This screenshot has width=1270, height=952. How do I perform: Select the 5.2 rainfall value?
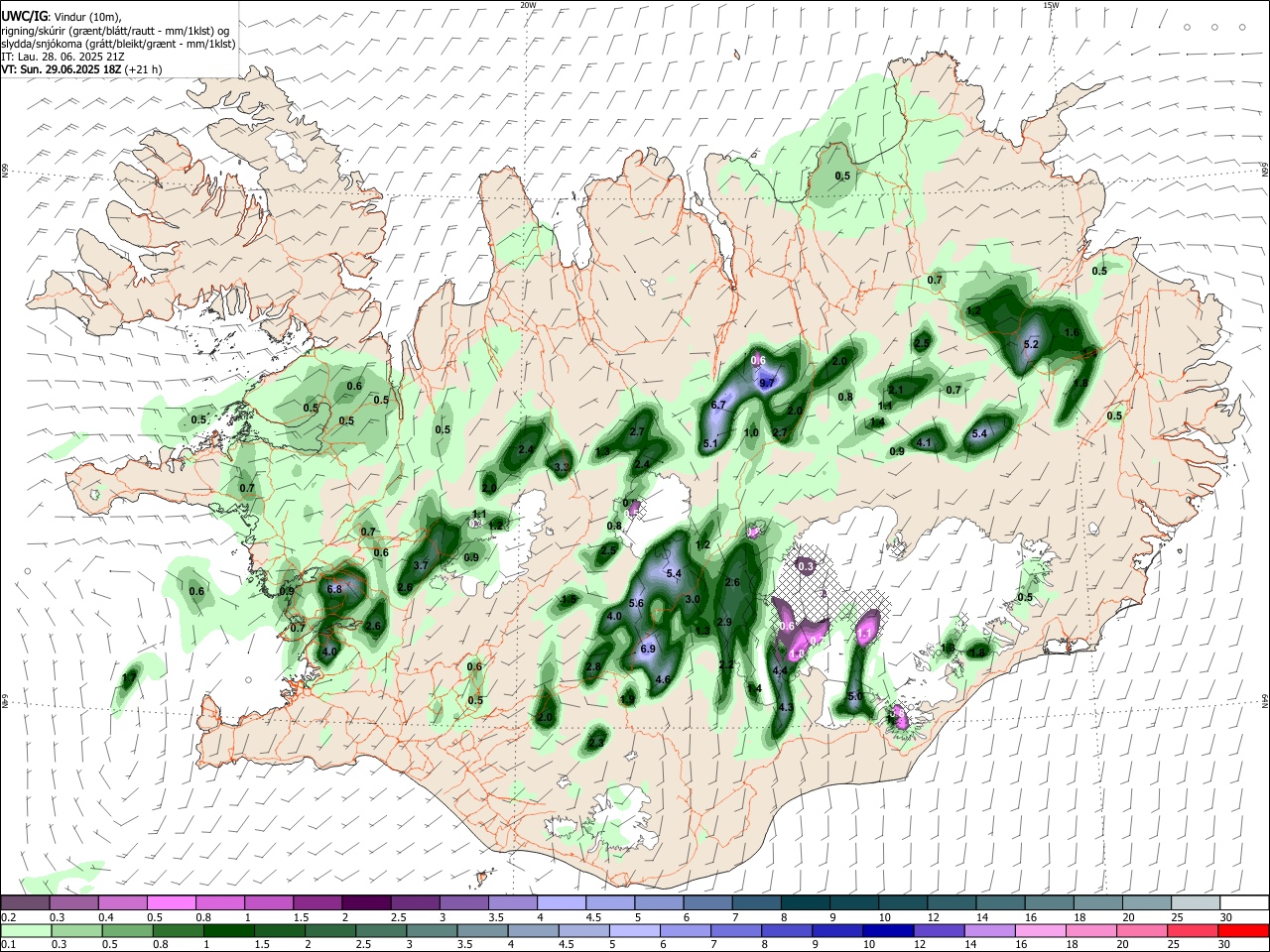[x=1031, y=344]
